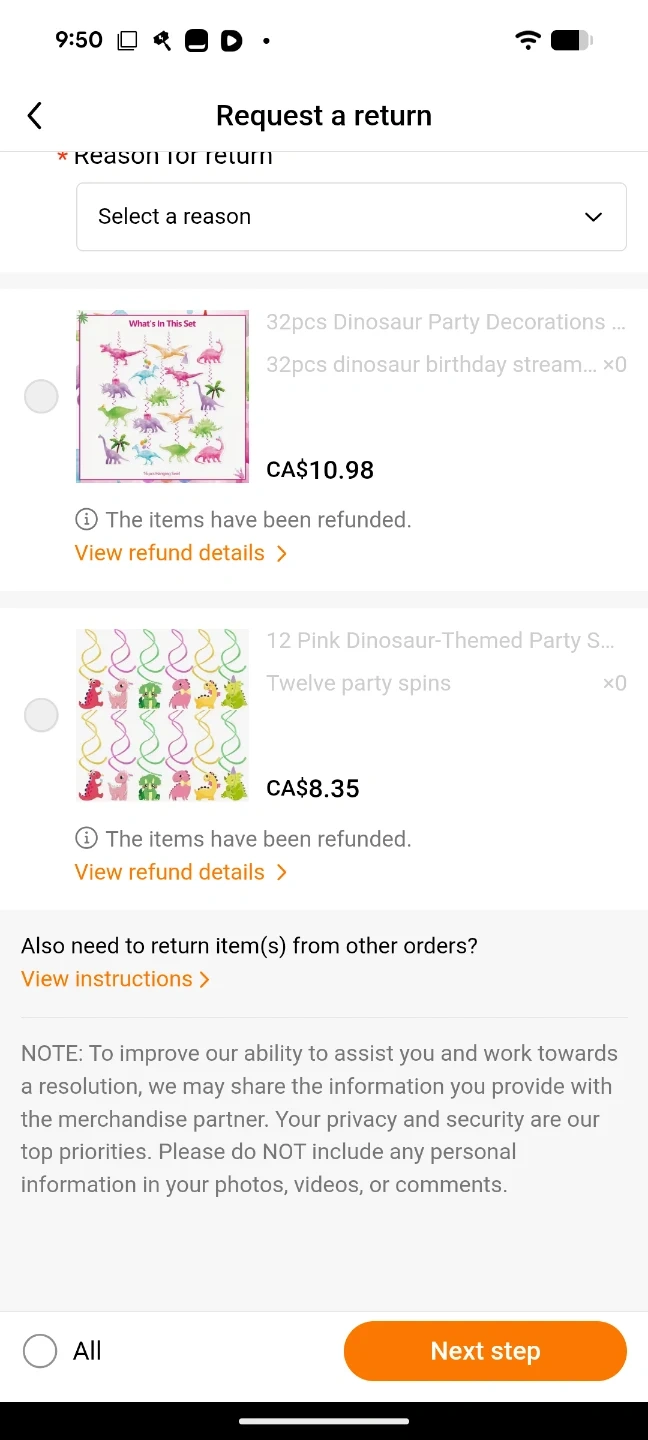Select the 12 Pink Dinosaur-Themed Party radio button

(41, 716)
